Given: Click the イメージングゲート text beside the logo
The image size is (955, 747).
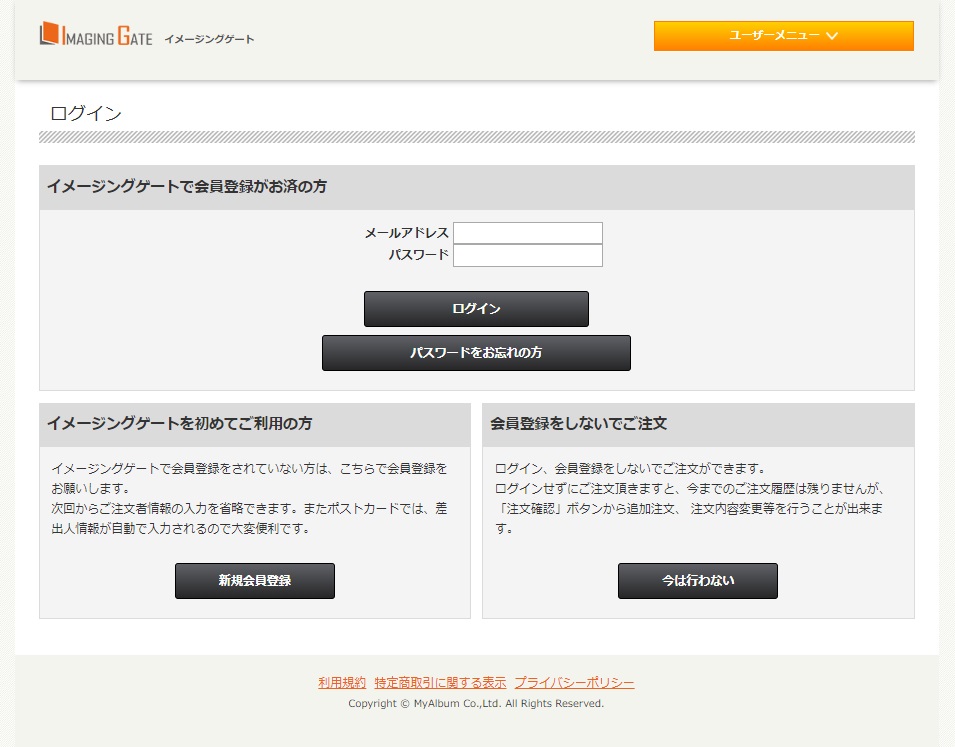Looking at the screenshot, I should (x=209, y=39).
